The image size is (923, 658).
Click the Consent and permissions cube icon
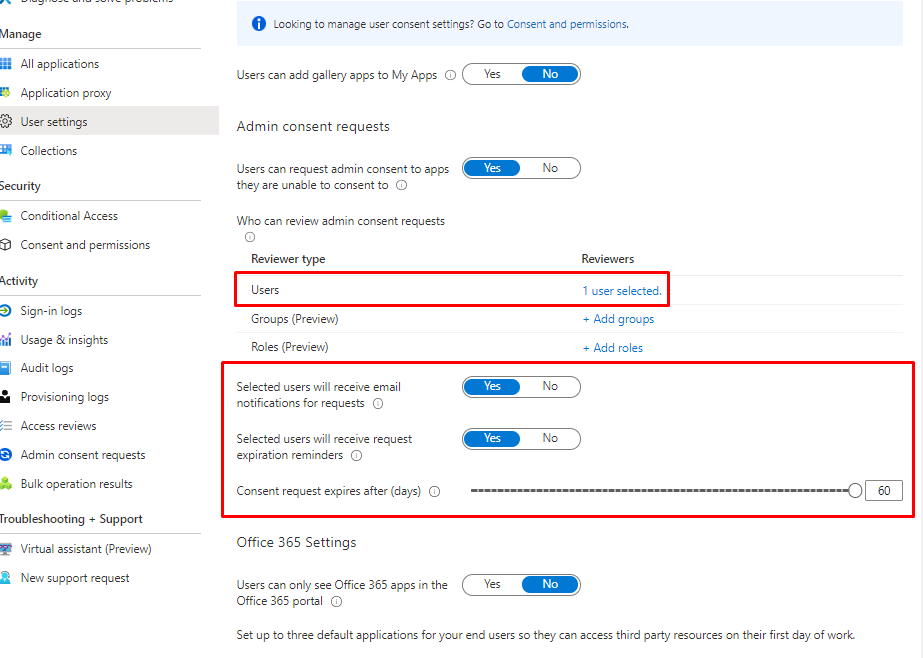[6, 245]
